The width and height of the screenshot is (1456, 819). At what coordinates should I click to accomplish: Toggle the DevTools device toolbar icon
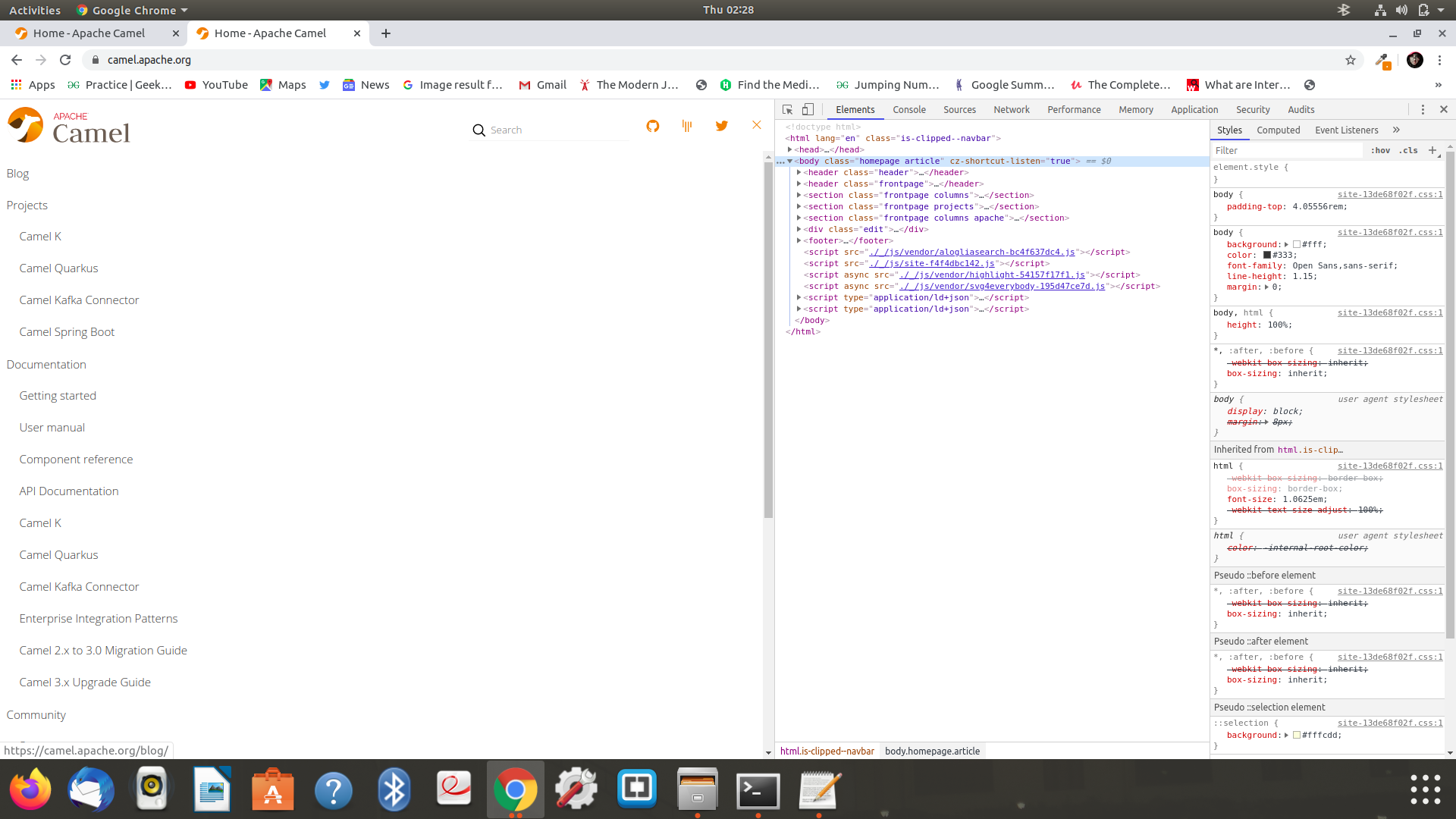[x=808, y=109]
